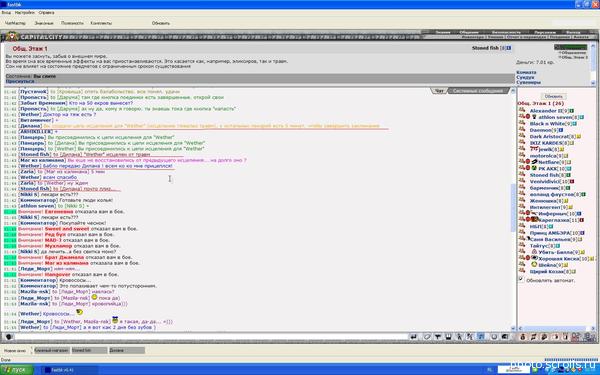The image size is (600, 375).
Task: Click the walking figure icon in the bottom toolbar
Action: coord(459,337)
